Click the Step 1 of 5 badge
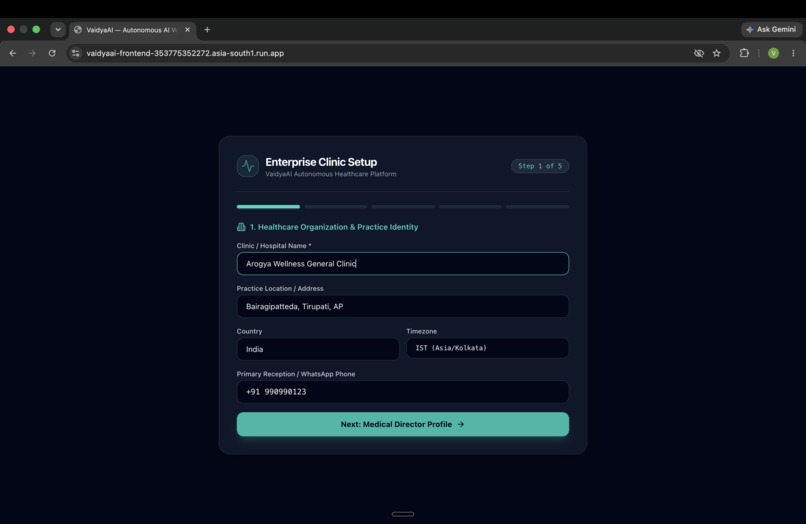The image size is (806, 524). coord(540,166)
